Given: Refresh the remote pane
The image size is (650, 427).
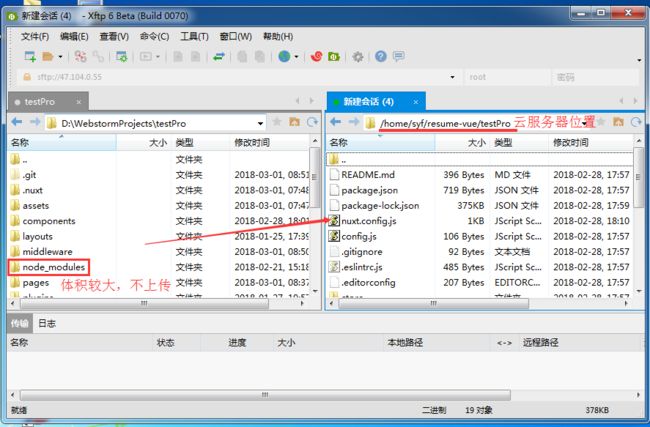Looking at the screenshot, I should 636,122.
